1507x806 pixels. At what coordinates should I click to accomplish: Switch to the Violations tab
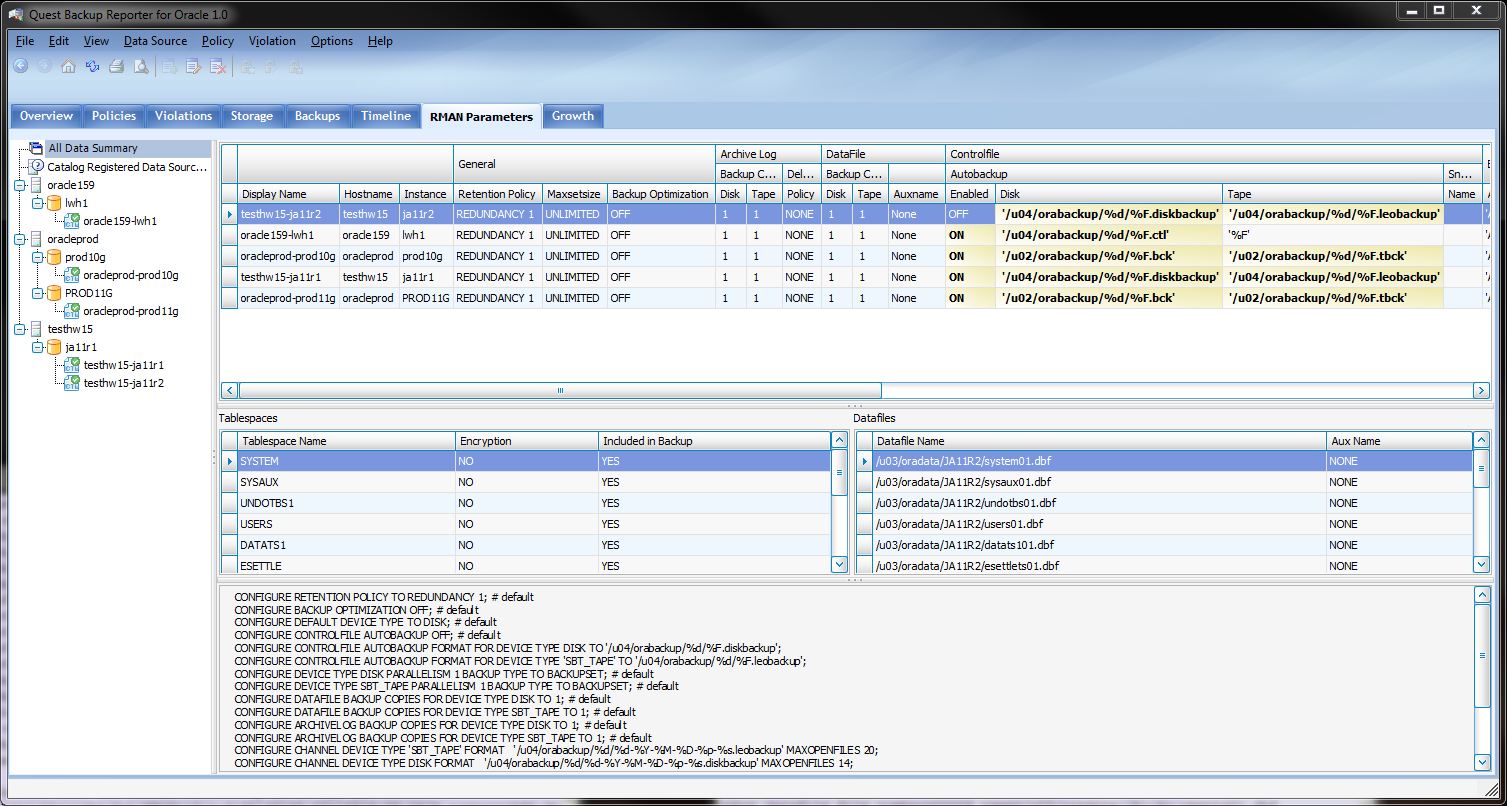183,116
